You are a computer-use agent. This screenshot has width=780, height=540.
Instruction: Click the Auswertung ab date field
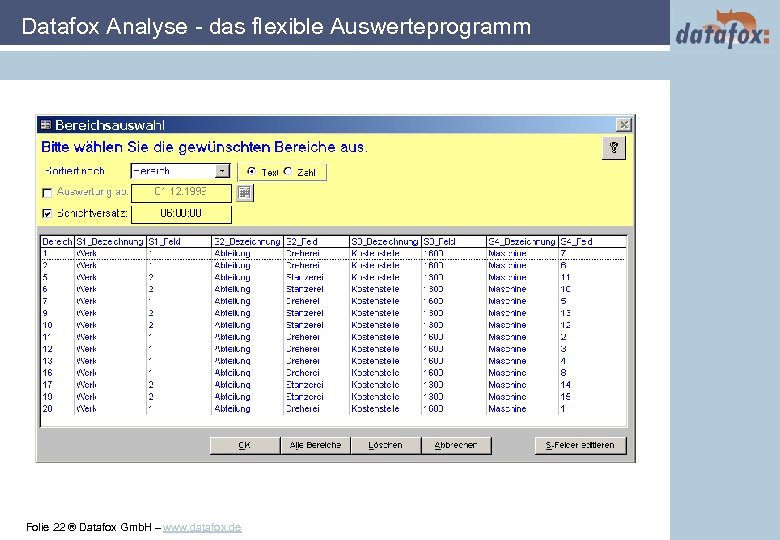click(x=181, y=193)
